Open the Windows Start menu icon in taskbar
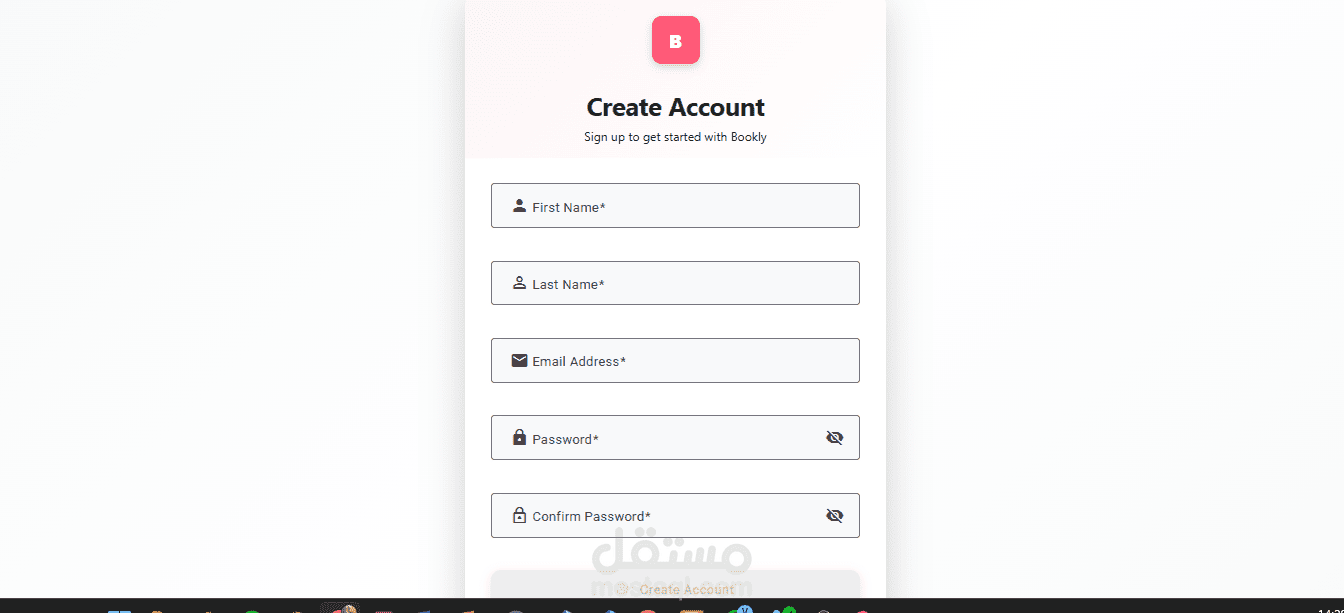Viewport: 1344px width, 613px height. [119, 609]
